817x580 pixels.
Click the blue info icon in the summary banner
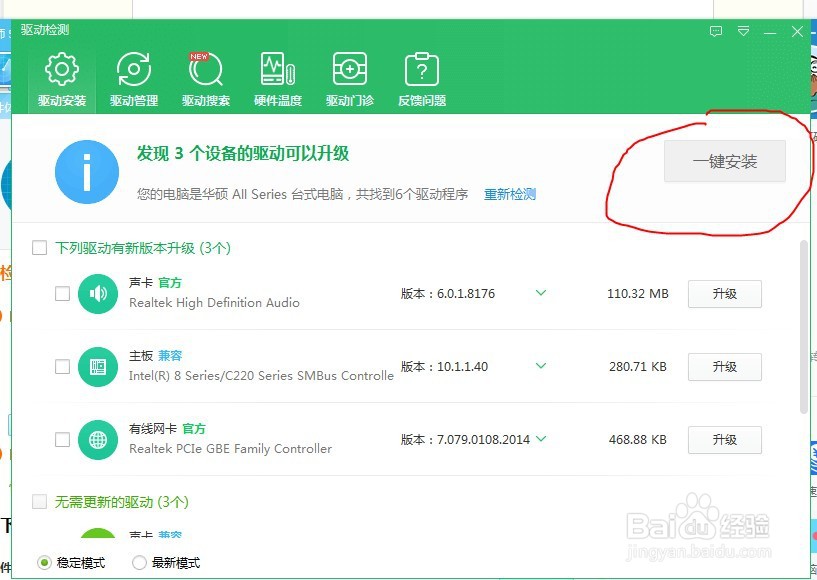point(87,171)
